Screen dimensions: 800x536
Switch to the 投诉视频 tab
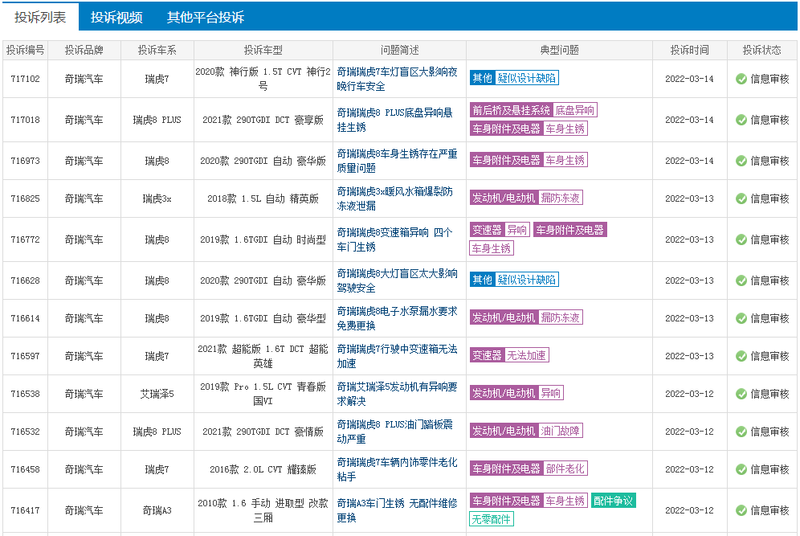click(x=116, y=17)
